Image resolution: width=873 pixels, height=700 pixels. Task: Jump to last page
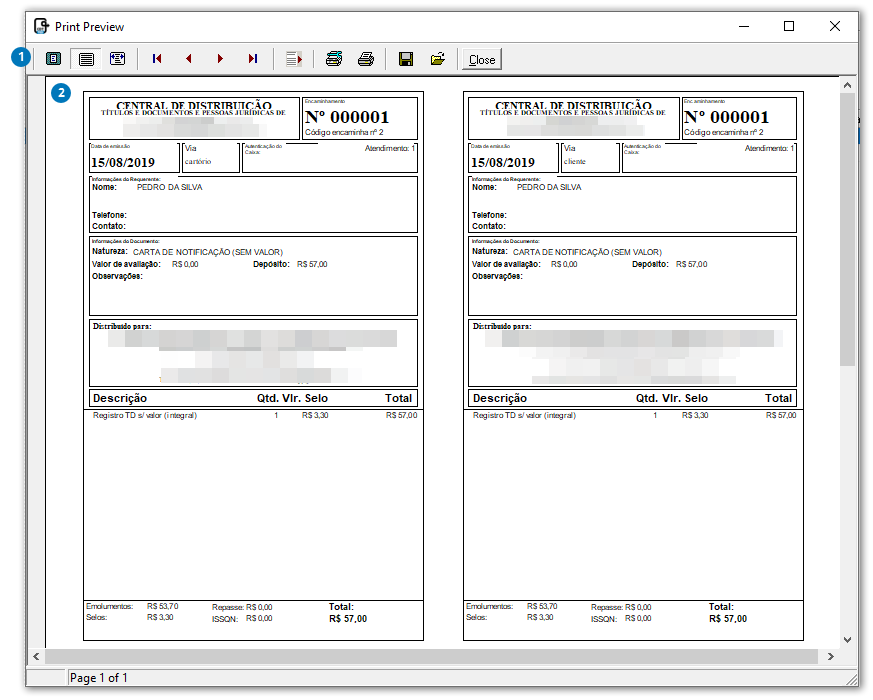(x=253, y=58)
